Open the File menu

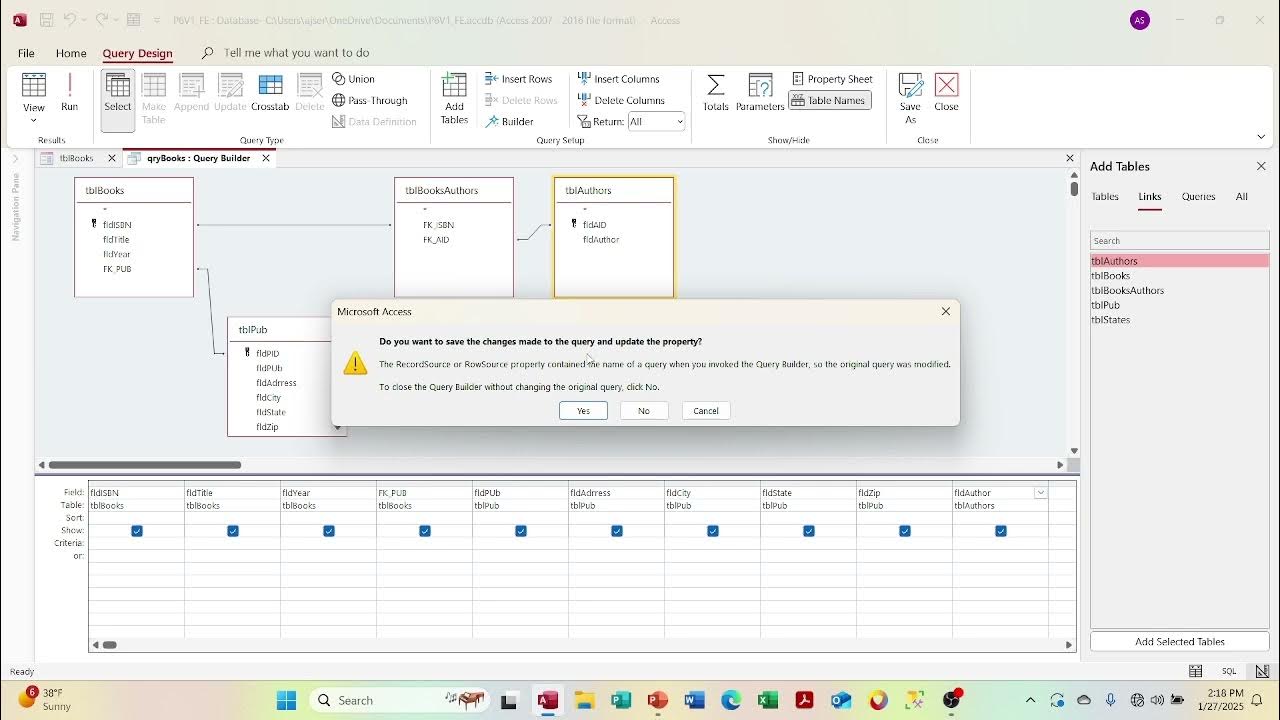pyautogui.click(x=26, y=53)
